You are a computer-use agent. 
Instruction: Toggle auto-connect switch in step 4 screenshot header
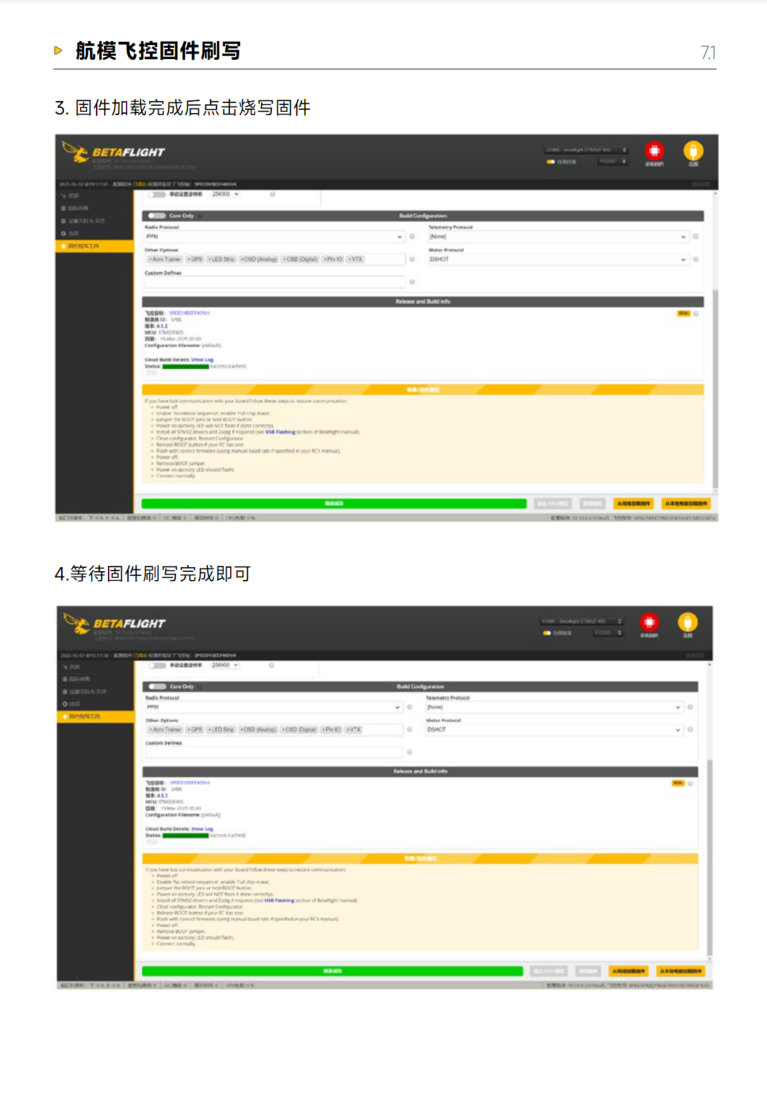(x=546, y=633)
